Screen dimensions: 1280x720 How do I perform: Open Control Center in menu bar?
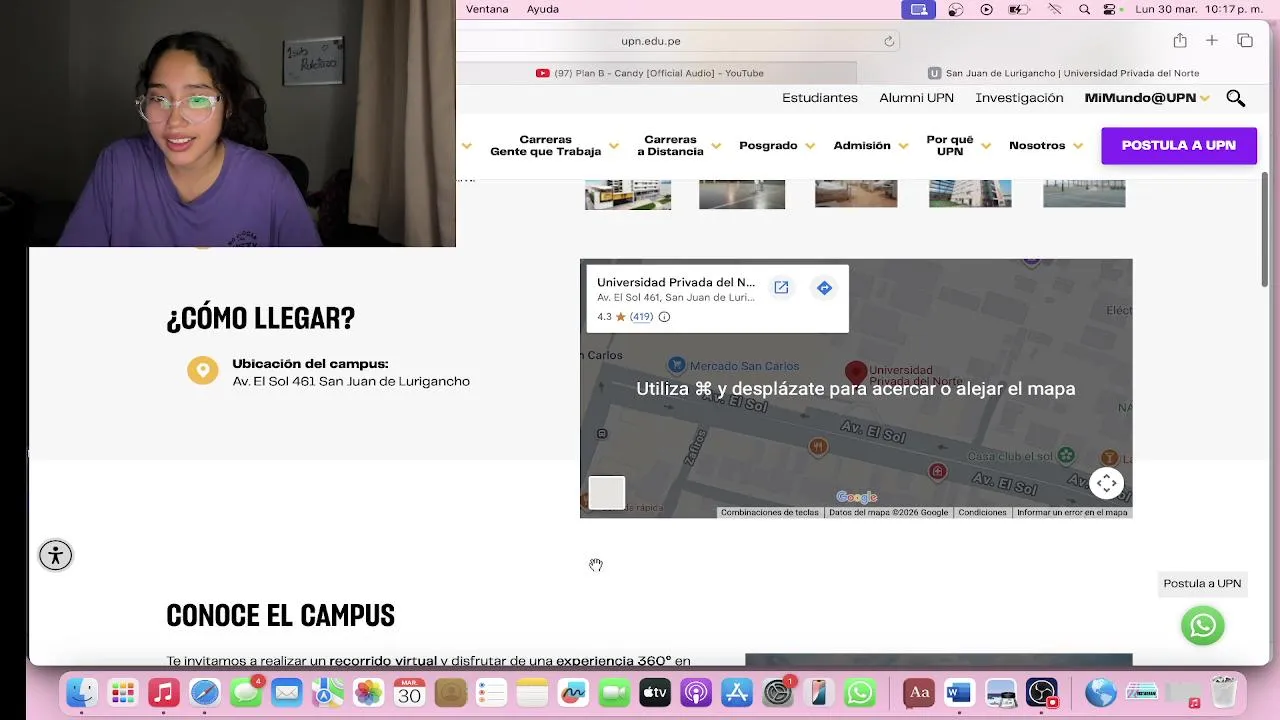point(1109,9)
